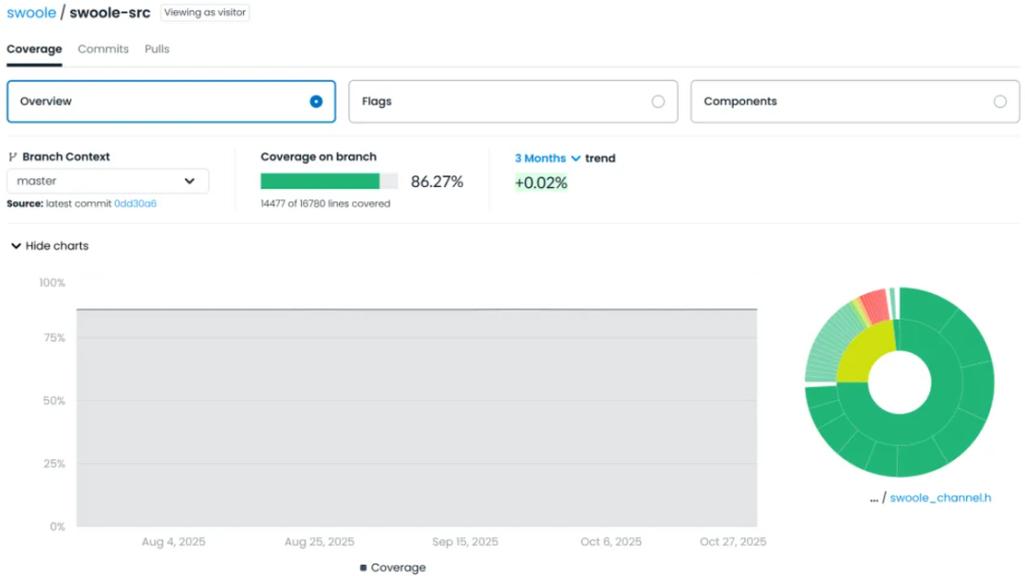Click the Coverage legend square marker
1025x576 pixels.
point(363,568)
